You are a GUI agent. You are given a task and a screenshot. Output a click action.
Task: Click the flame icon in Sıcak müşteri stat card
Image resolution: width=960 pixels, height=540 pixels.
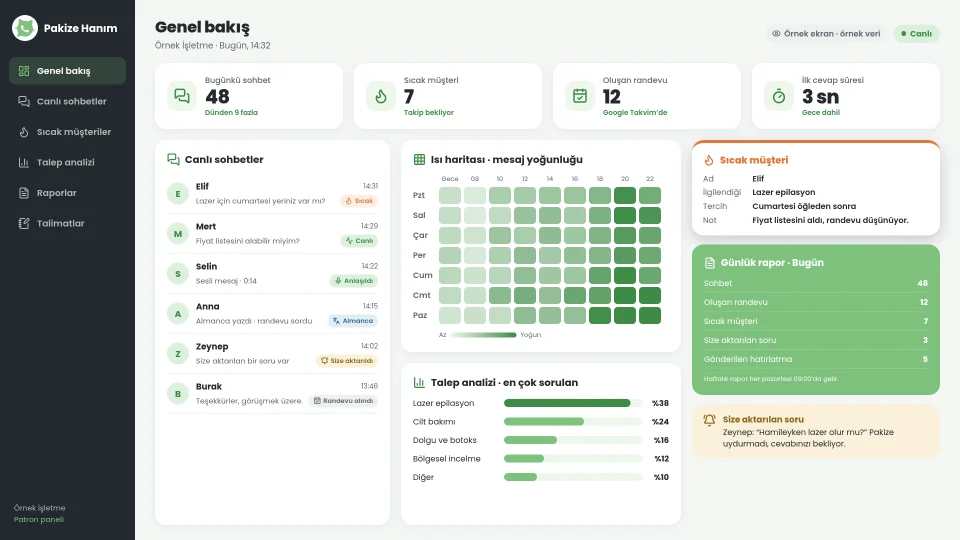pyautogui.click(x=381, y=96)
